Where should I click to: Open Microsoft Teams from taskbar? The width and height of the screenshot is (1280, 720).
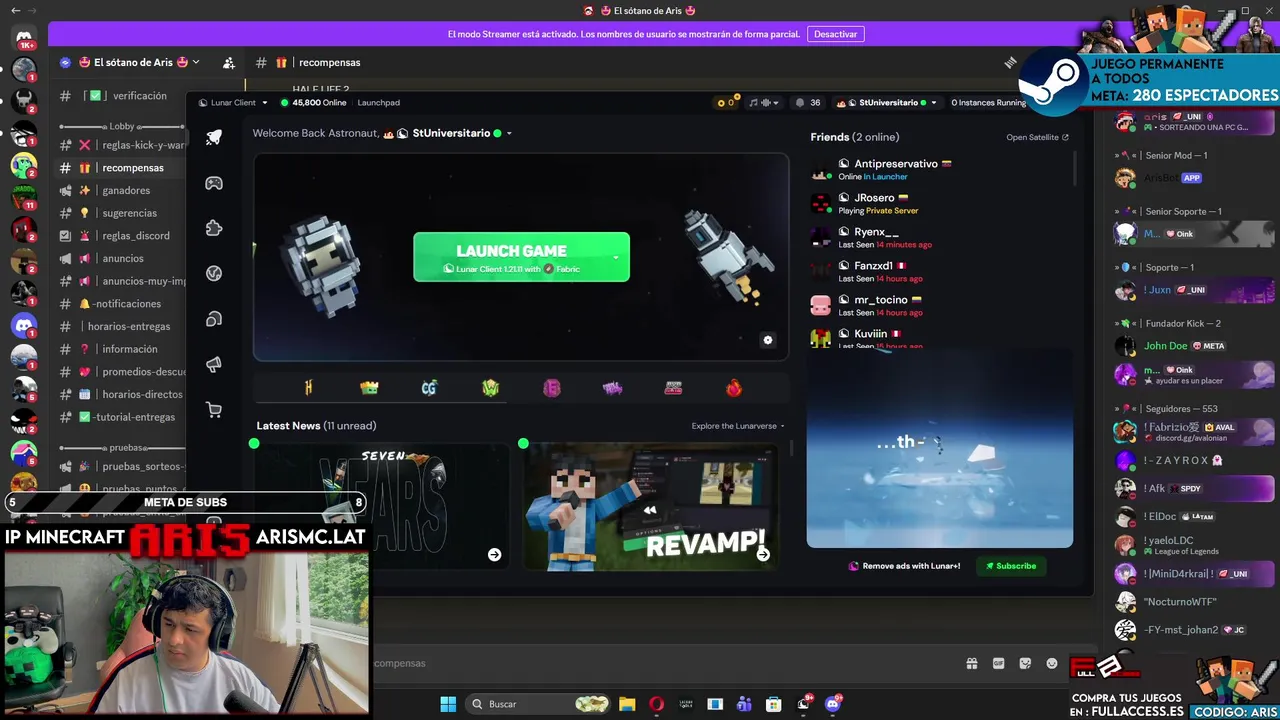pos(744,704)
